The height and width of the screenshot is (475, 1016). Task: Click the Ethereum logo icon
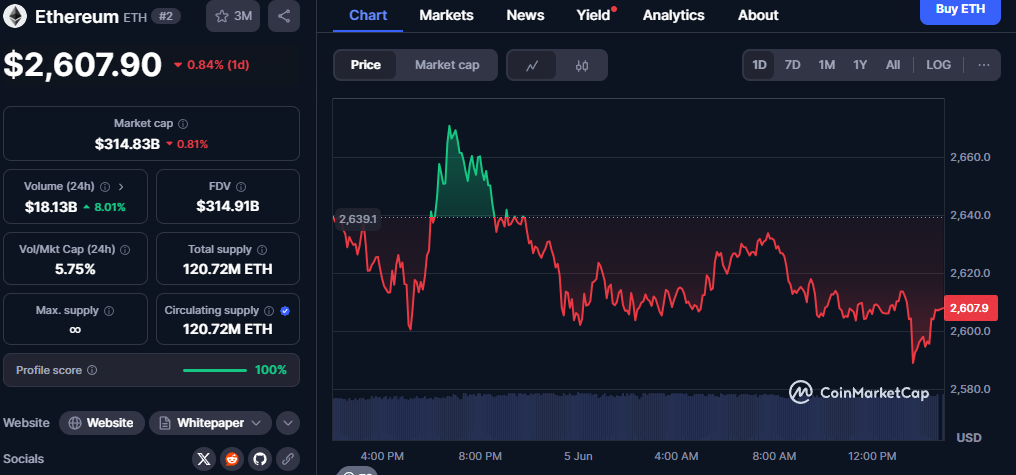[15, 16]
